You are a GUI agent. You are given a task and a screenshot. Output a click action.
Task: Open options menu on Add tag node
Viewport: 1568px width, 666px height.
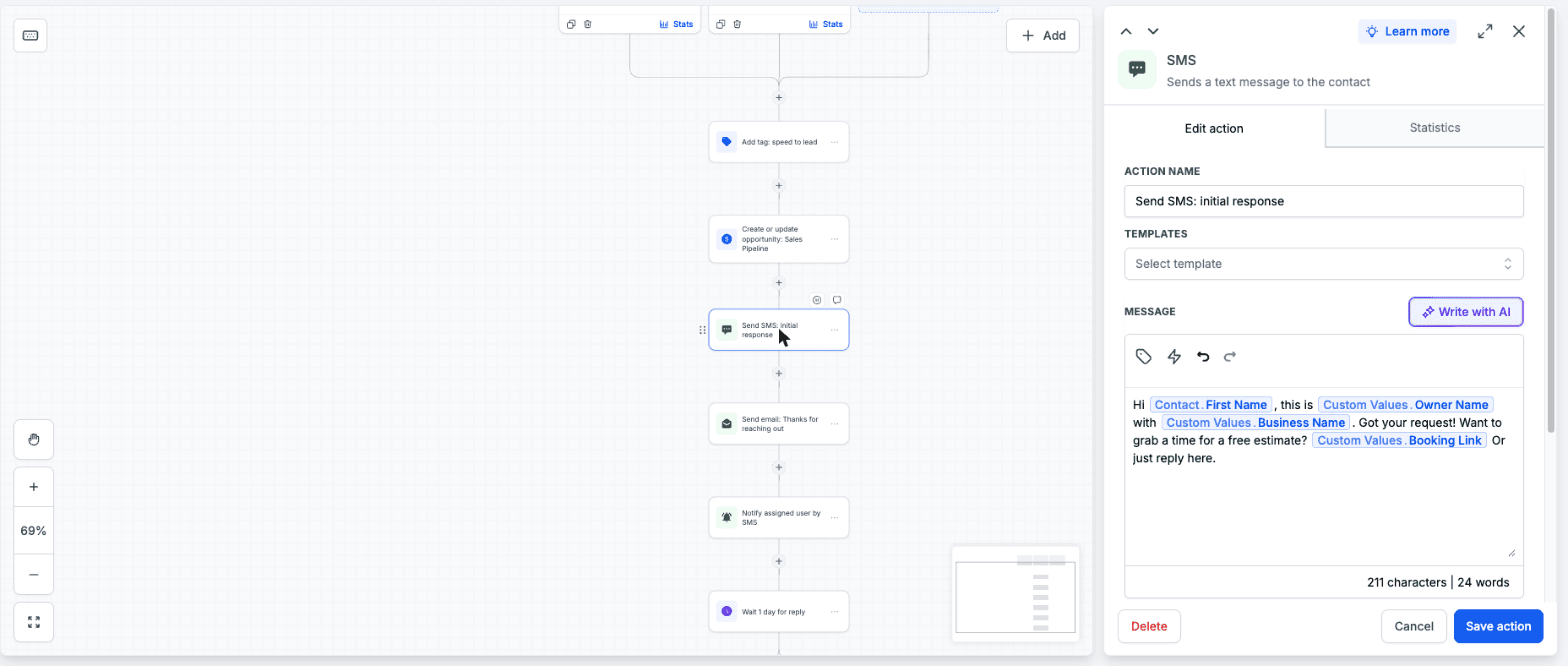[834, 142]
